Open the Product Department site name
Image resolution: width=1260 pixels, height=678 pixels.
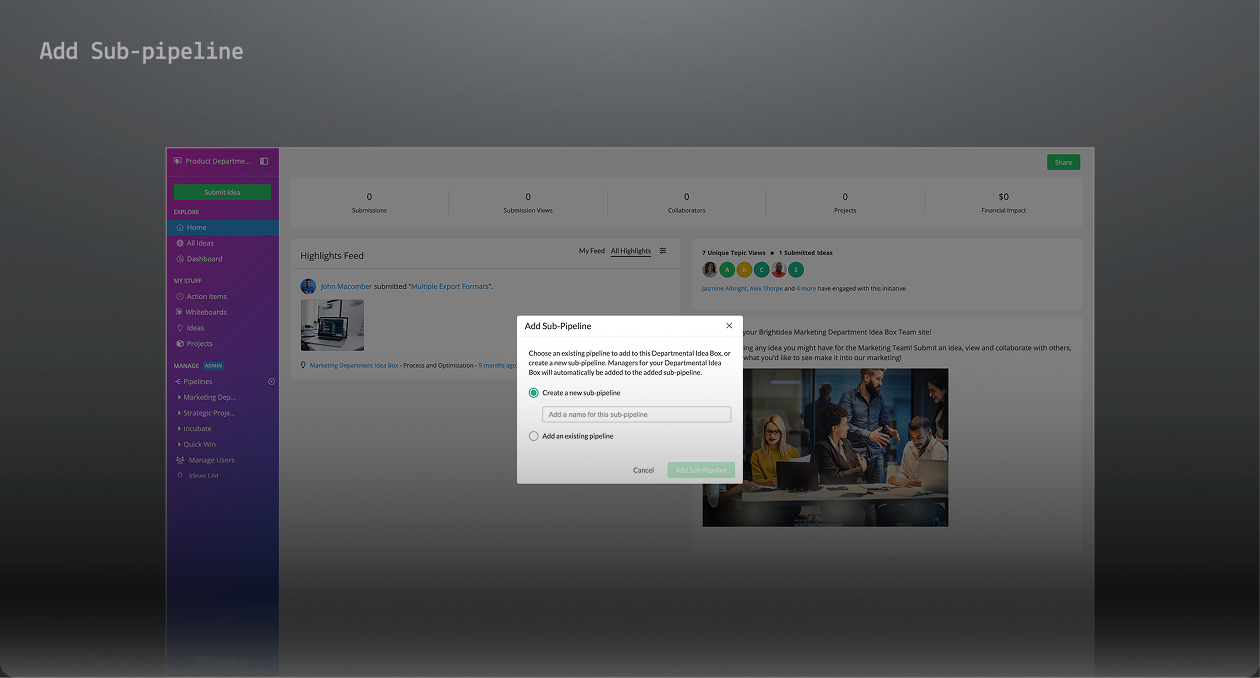pos(217,161)
